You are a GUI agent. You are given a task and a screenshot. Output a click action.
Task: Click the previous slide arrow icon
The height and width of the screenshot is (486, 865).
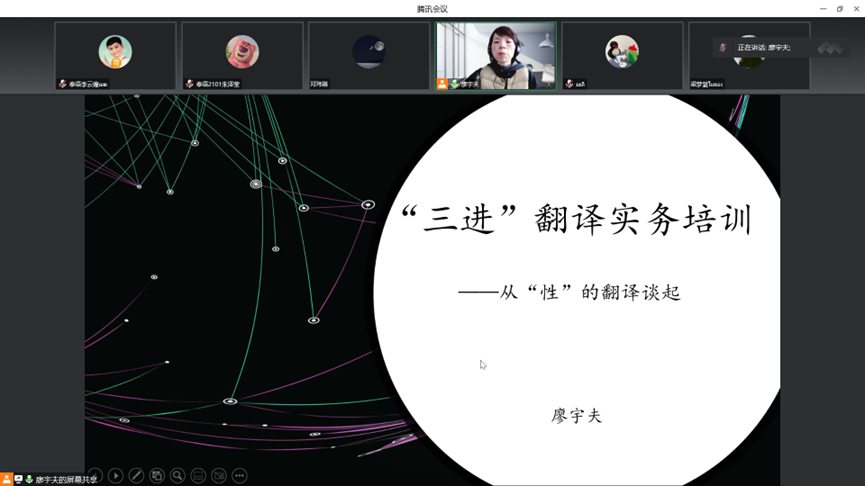pyautogui.click(x=95, y=476)
